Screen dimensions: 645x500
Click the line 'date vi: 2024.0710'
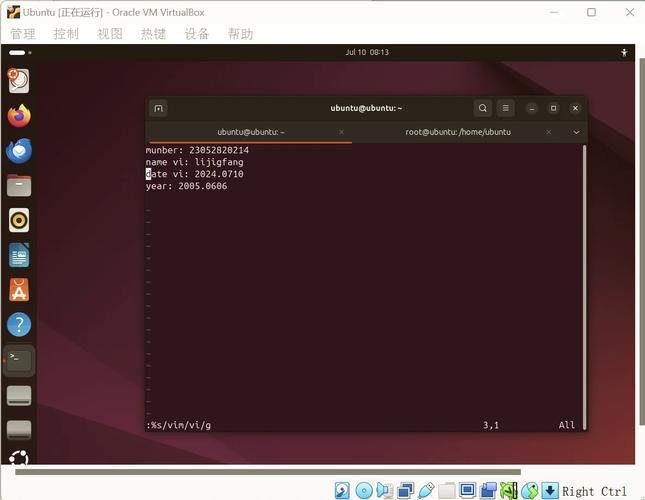[x=195, y=174]
